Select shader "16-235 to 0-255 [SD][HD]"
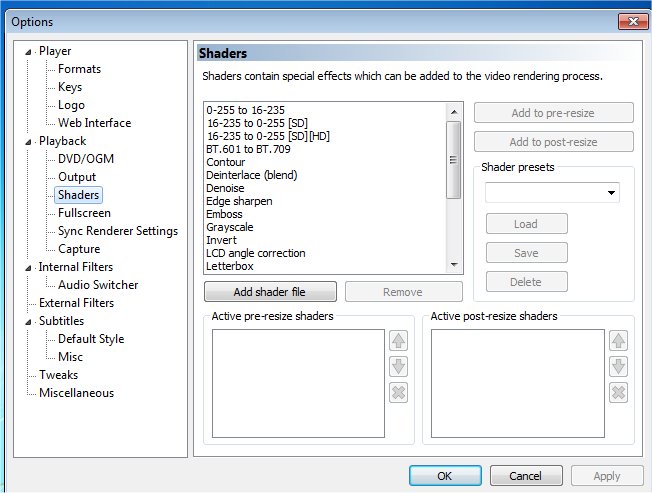This screenshot has height=493, width=652. pyautogui.click(x=268, y=136)
